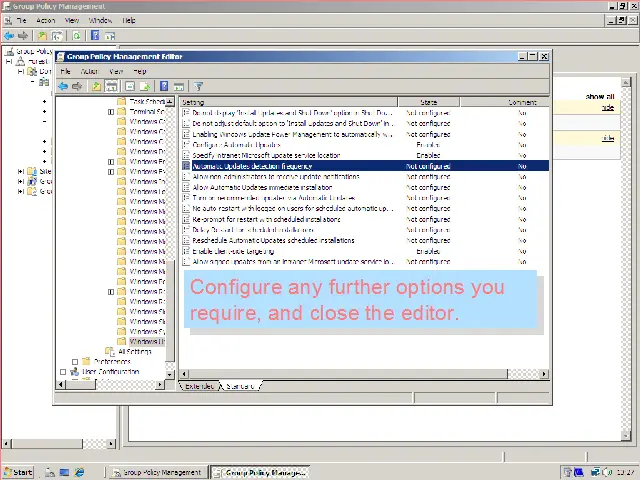Toggle console tree icon in Group Policy Management toolbar
Screen dimensions: 640x480
tap(57, 36)
